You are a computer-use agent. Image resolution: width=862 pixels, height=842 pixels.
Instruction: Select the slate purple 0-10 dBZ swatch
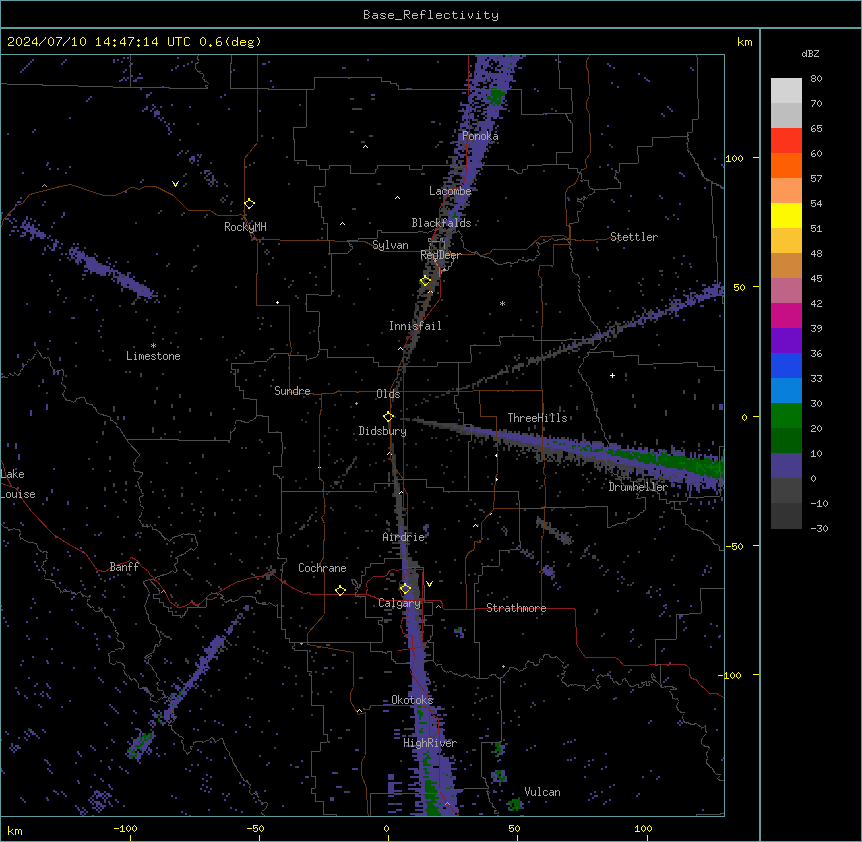click(786, 466)
